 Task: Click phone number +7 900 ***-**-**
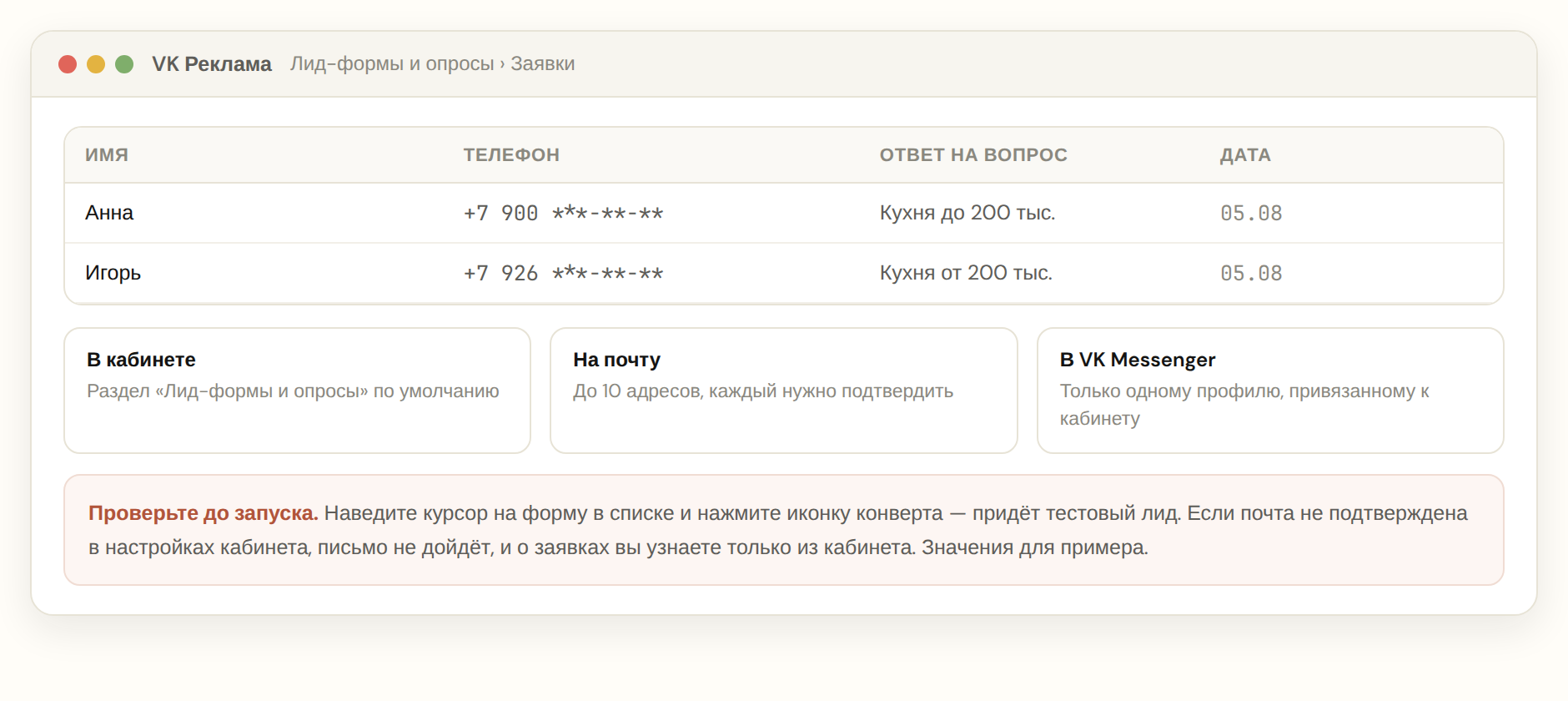pos(564,213)
